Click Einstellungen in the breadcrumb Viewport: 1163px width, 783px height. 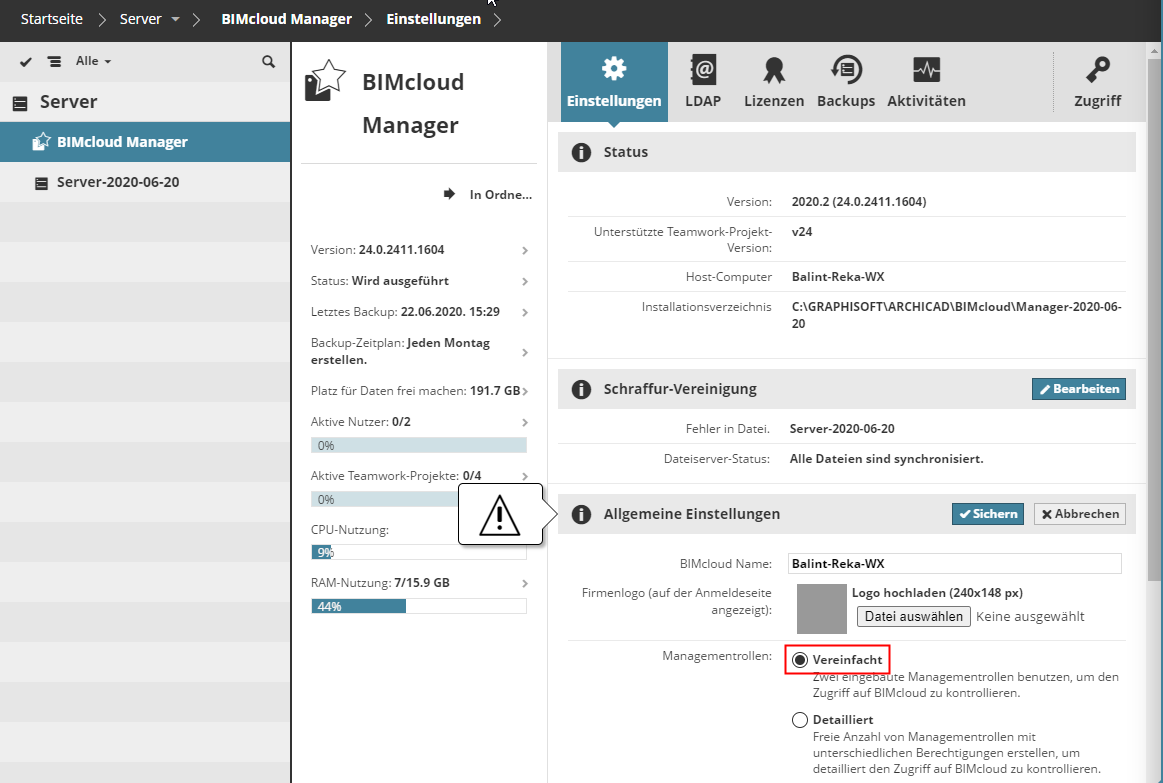(x=433, y=19)
